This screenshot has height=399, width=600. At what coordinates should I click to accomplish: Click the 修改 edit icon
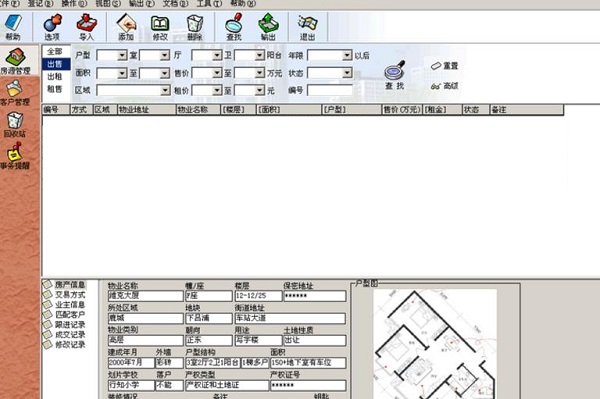point(160,26)
